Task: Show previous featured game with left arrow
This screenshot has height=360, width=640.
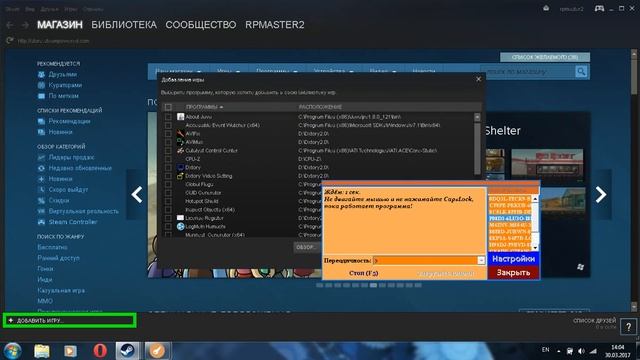Action: [137, 195]
